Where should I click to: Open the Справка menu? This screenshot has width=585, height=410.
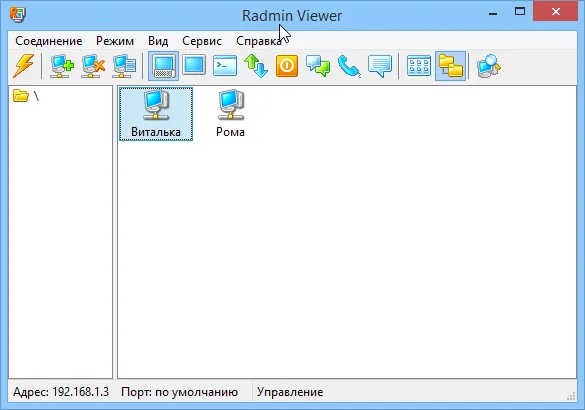click(259, 41)
